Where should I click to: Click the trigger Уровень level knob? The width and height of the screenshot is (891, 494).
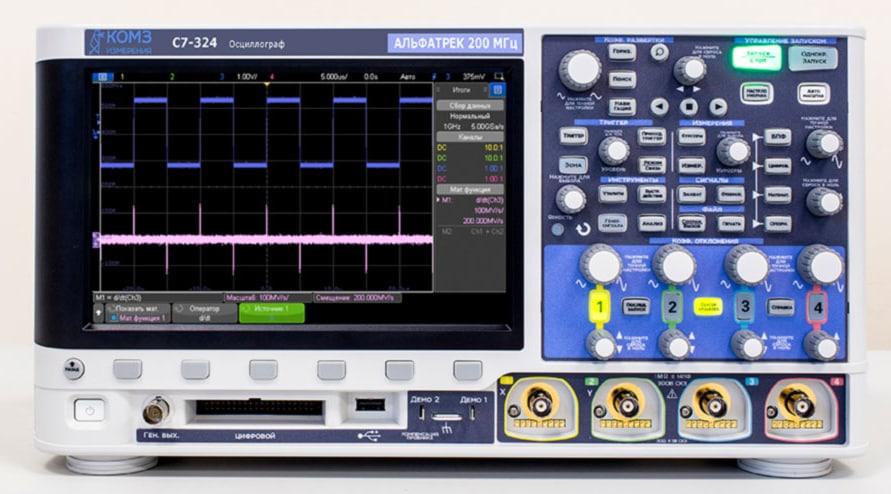614,151
